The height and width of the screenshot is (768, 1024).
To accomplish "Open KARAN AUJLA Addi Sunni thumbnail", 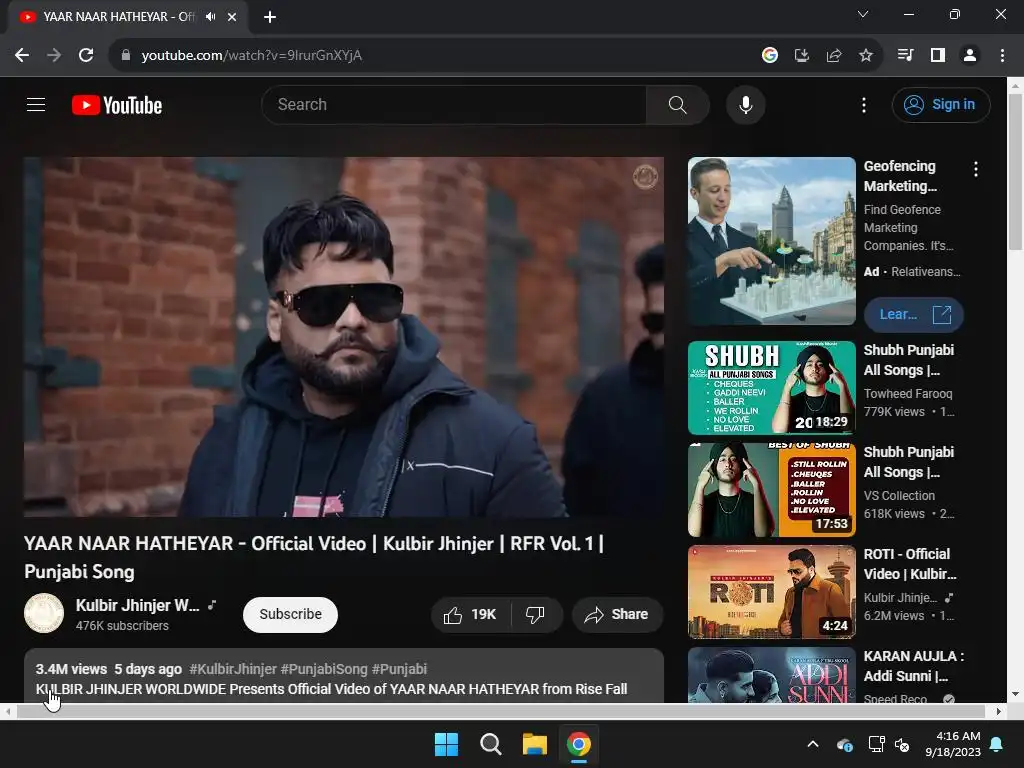I will (771, 675).
